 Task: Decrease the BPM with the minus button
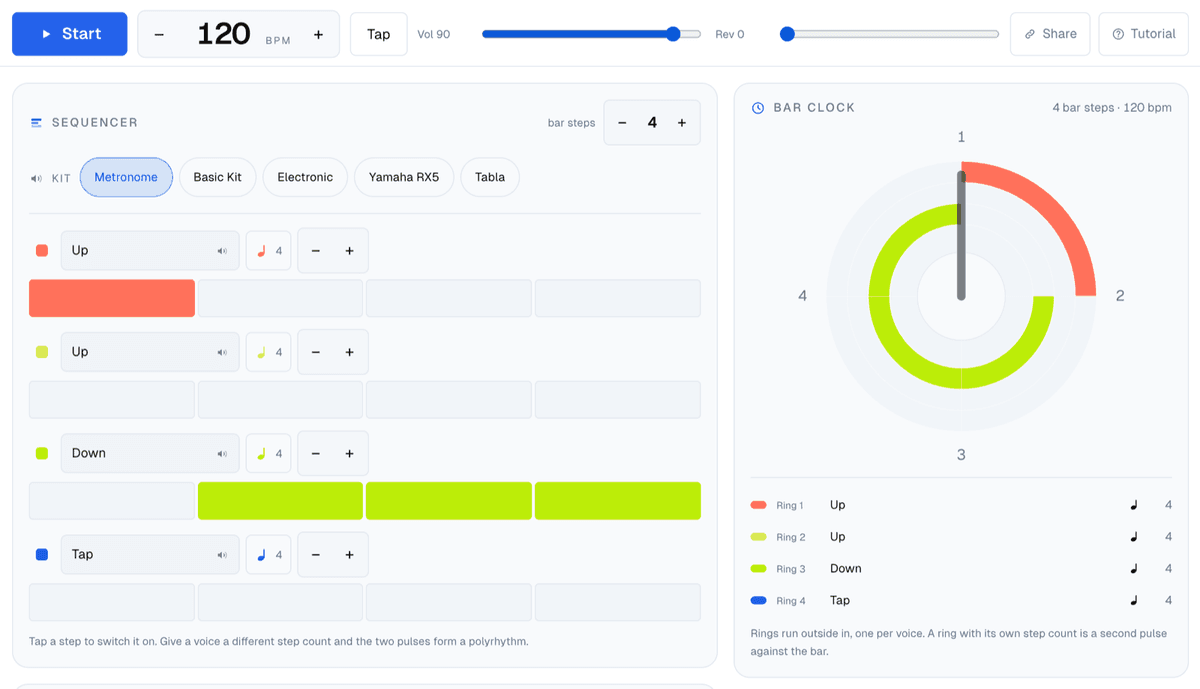(159, 34)
